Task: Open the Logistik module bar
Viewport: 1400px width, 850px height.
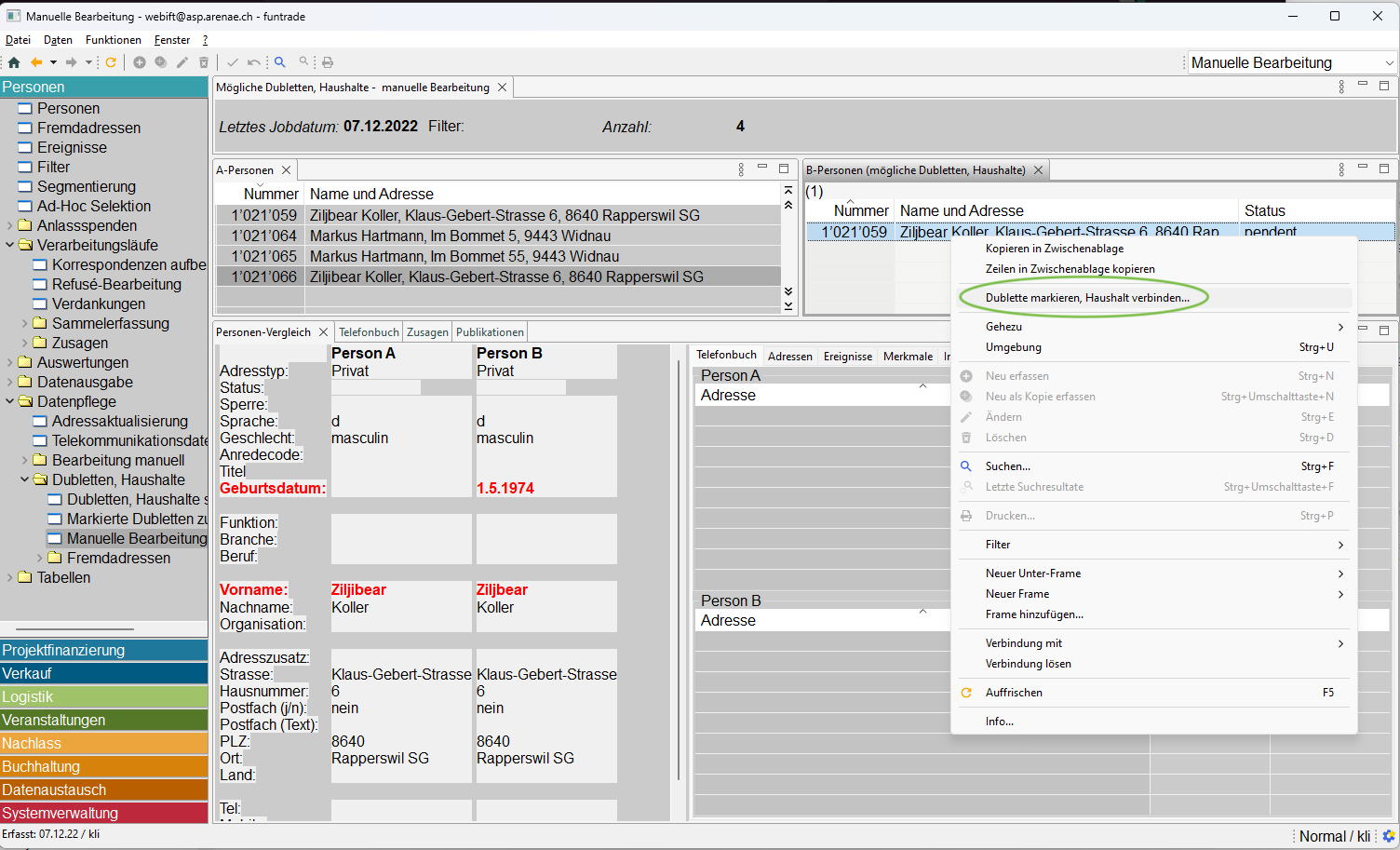Action: click(103, 696)
